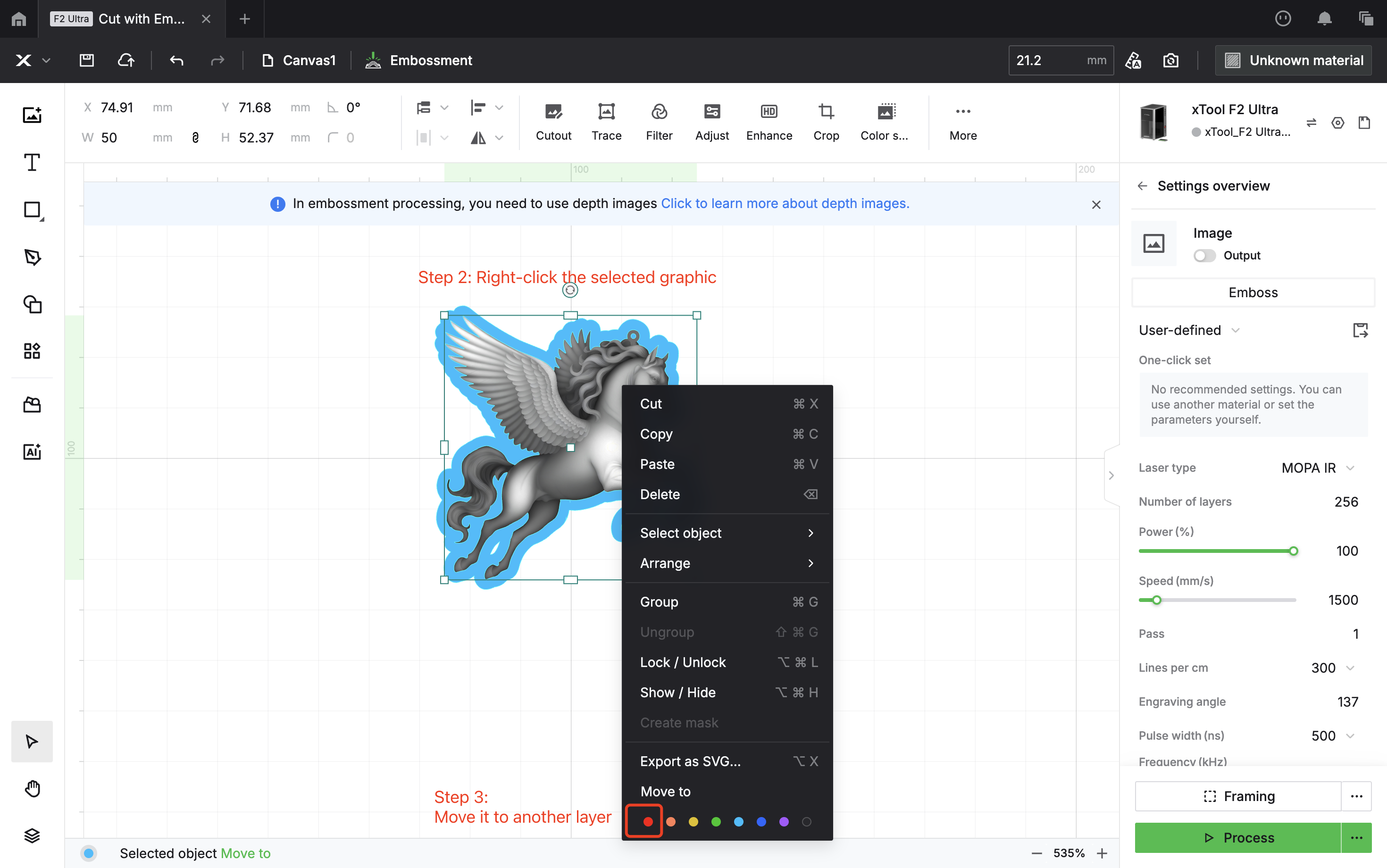The width and height of the screenshot is (1387, 868).
Task: Open the apps grid tool
Action: (x=32, y=351)
